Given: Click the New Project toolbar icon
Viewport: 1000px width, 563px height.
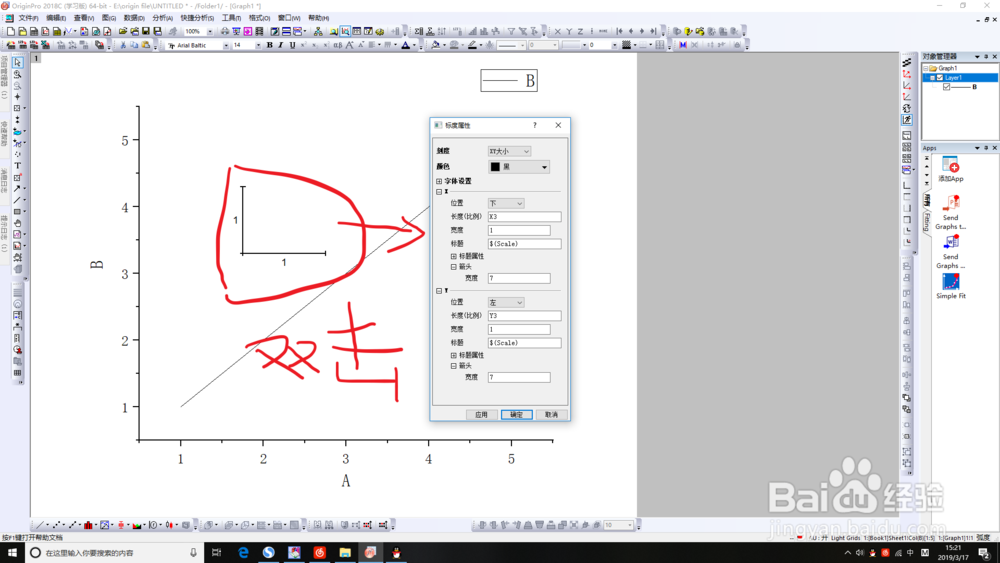Looking at the screenshot, I should click(x=11, y=31).
